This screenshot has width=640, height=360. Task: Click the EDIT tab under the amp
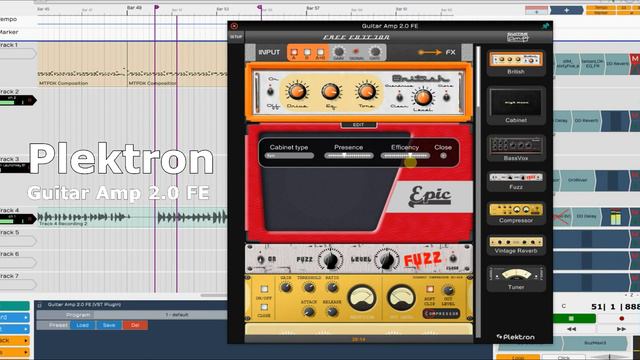pyautogui.click(x=358, y=124)
